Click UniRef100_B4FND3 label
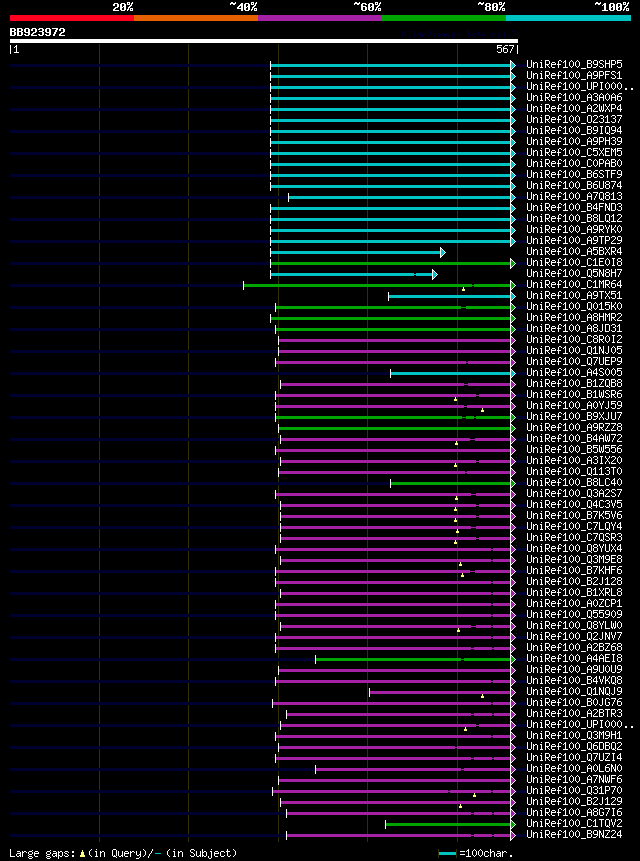This screenshot has height=861, width=640. 574,208
